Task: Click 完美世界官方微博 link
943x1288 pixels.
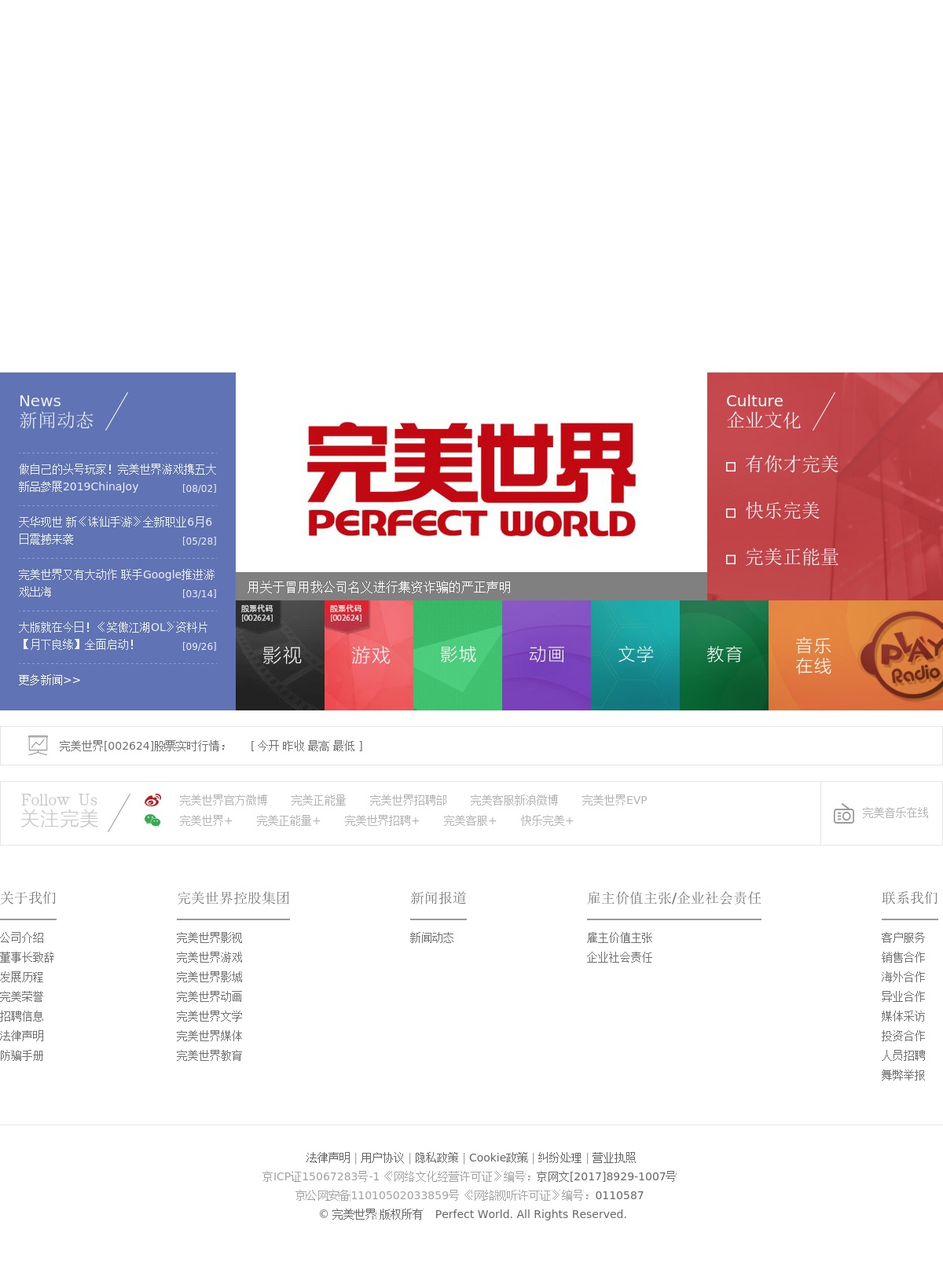Action: (x=223, y=800)
